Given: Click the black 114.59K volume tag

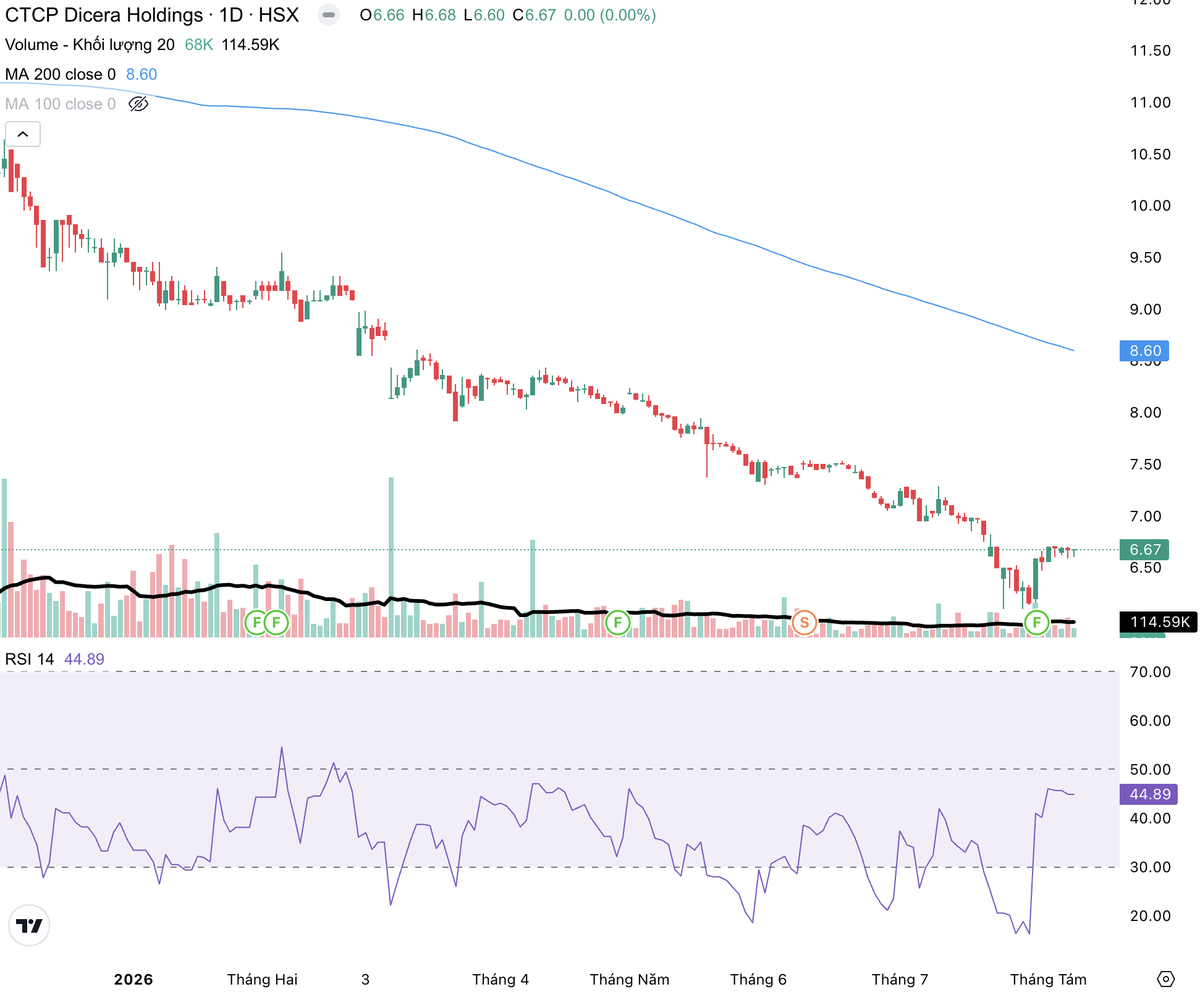Looking at the screenshot, I should click(1158, 622).
